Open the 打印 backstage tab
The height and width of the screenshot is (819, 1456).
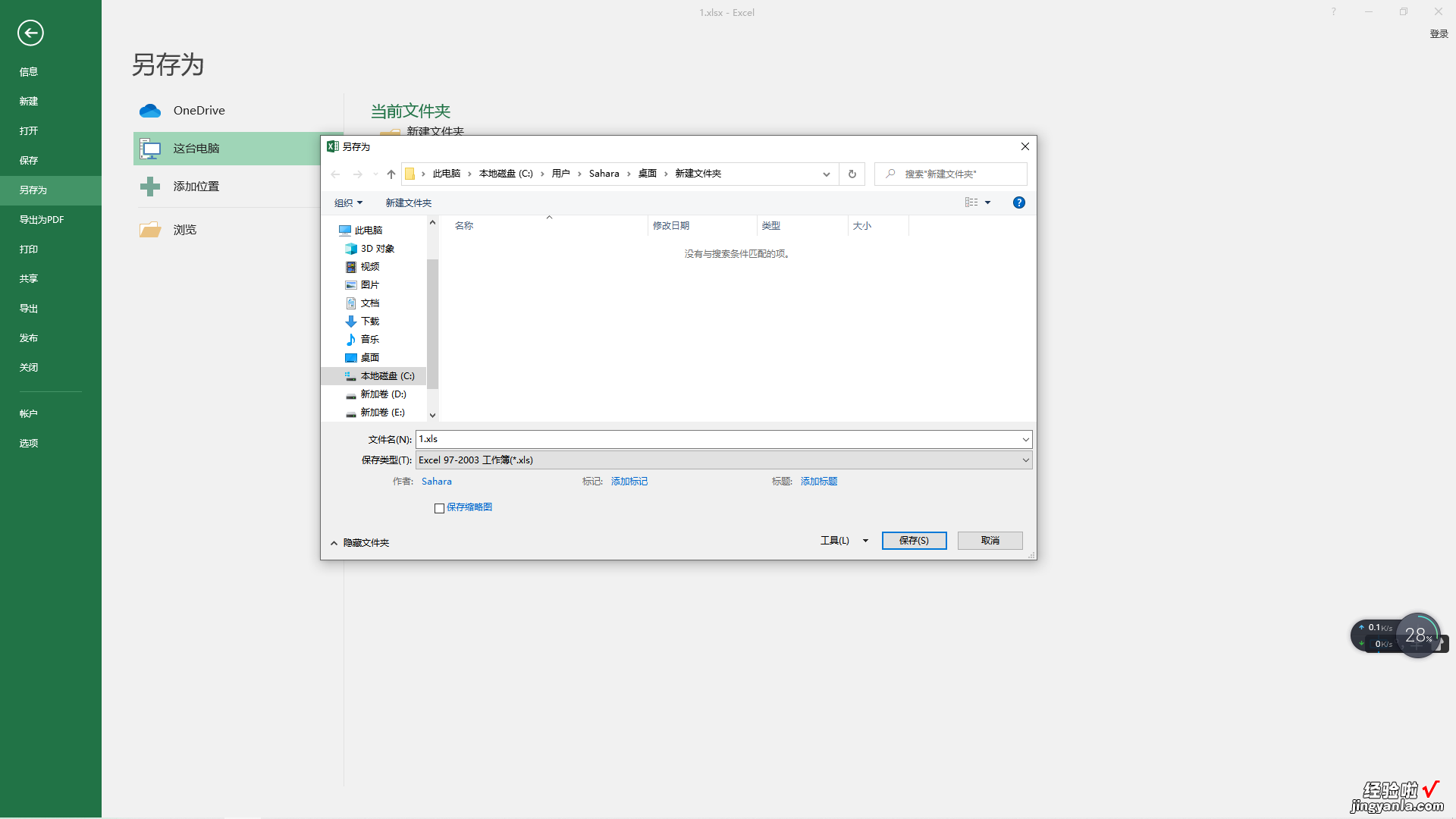pos(29,249)
